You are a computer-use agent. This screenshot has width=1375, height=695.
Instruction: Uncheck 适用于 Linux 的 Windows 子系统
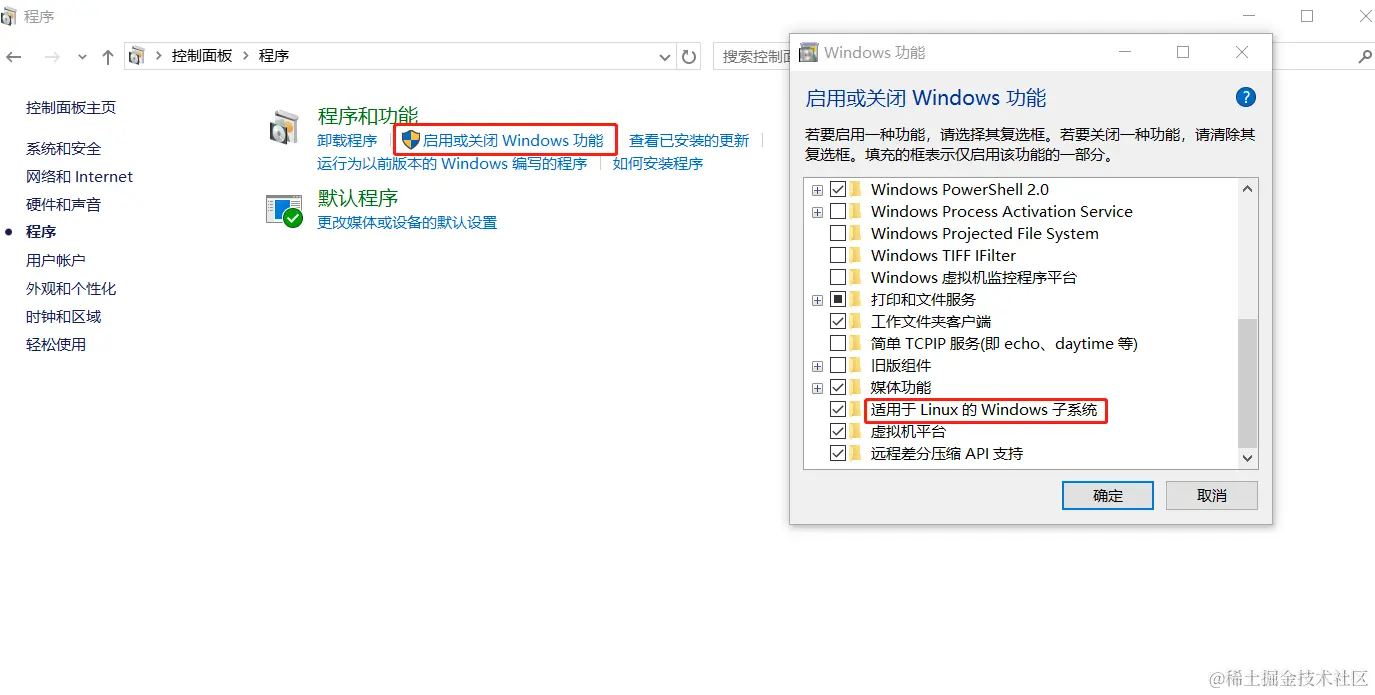coord(838,409)
